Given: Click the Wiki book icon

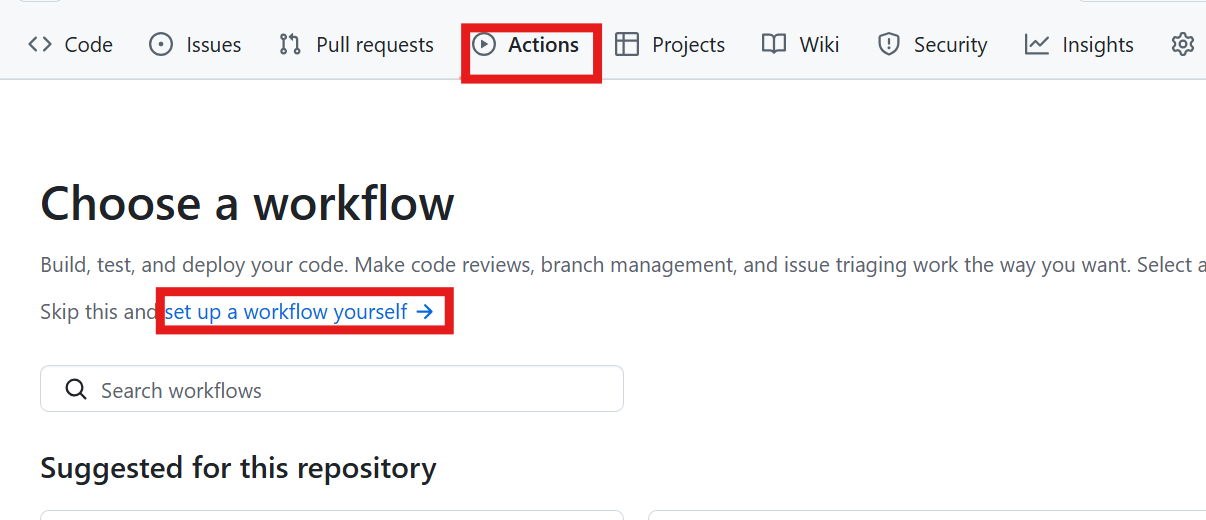Looking at the screenshot, I should point(774,45).
